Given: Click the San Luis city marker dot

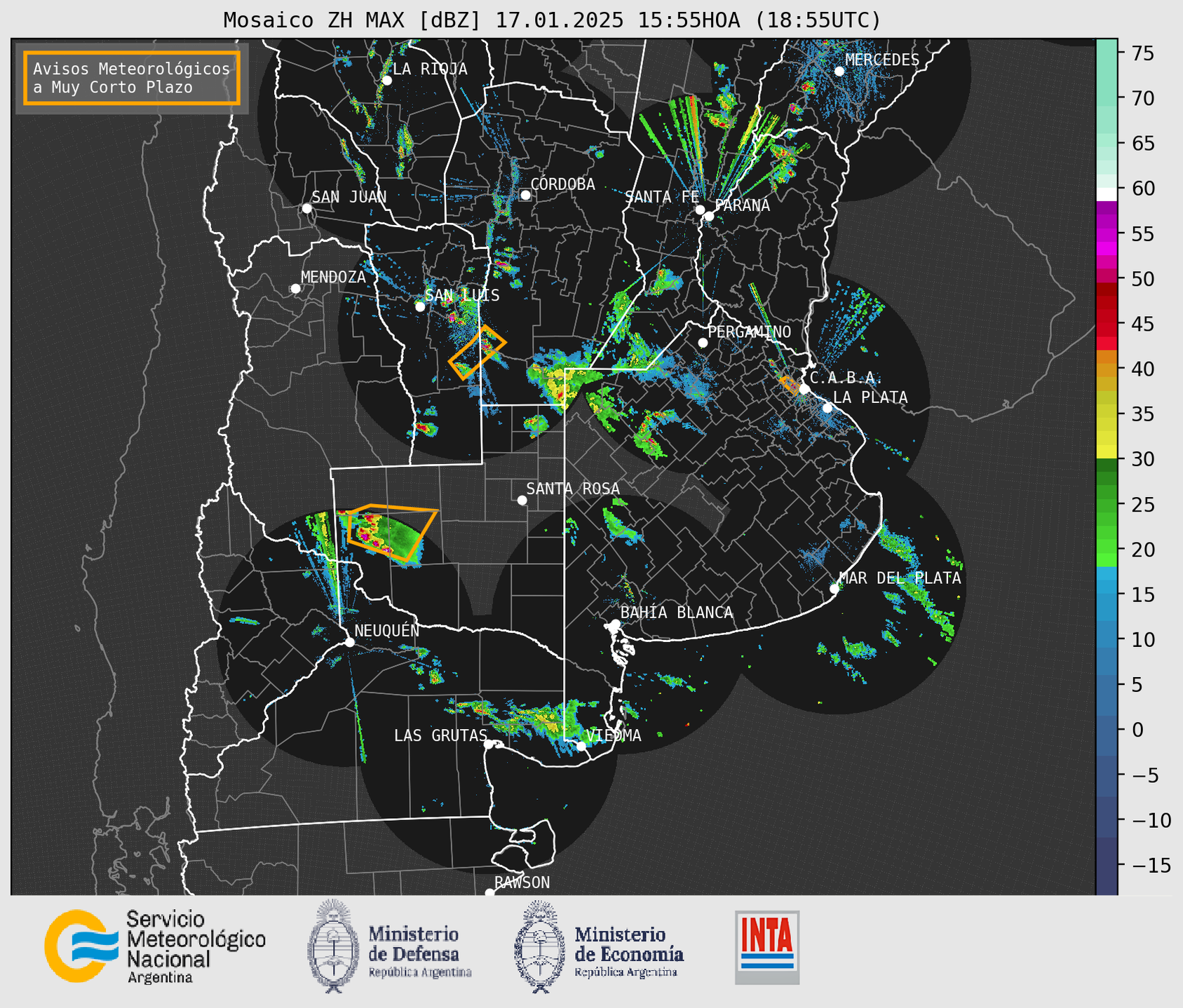Looking at the screenshot, I should [420, 306].
